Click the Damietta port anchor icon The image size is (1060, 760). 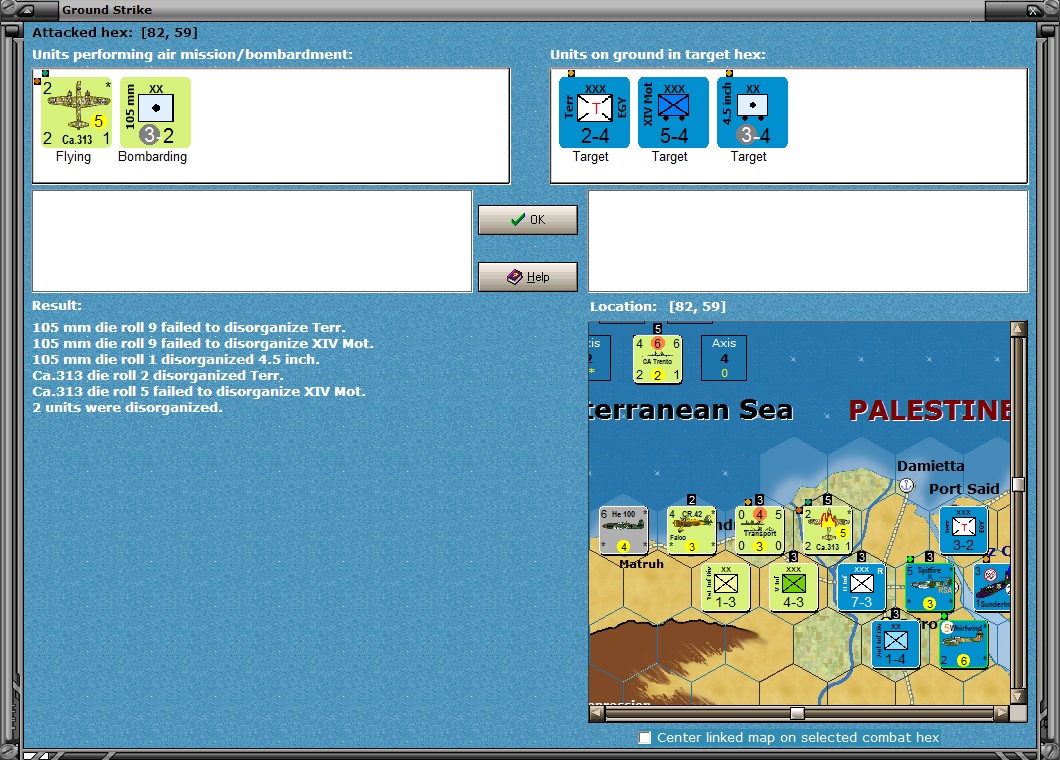point(907,485)
